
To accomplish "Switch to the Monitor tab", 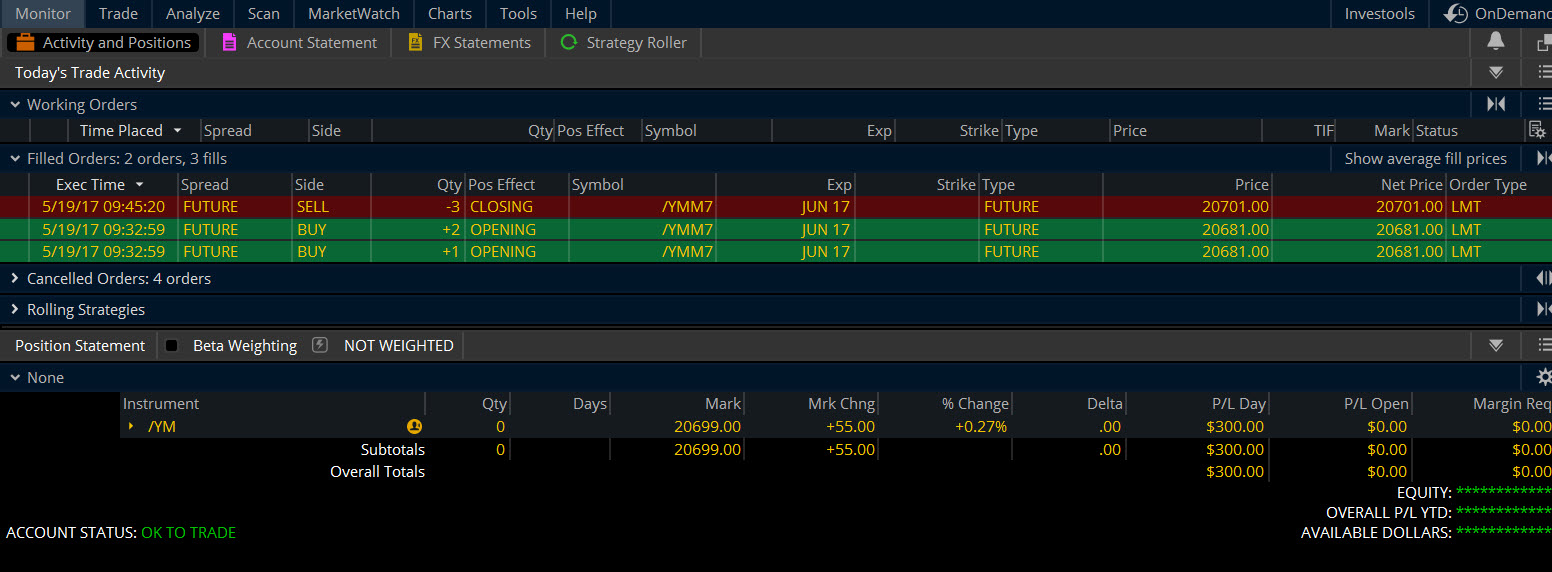I will click(43, 13).
